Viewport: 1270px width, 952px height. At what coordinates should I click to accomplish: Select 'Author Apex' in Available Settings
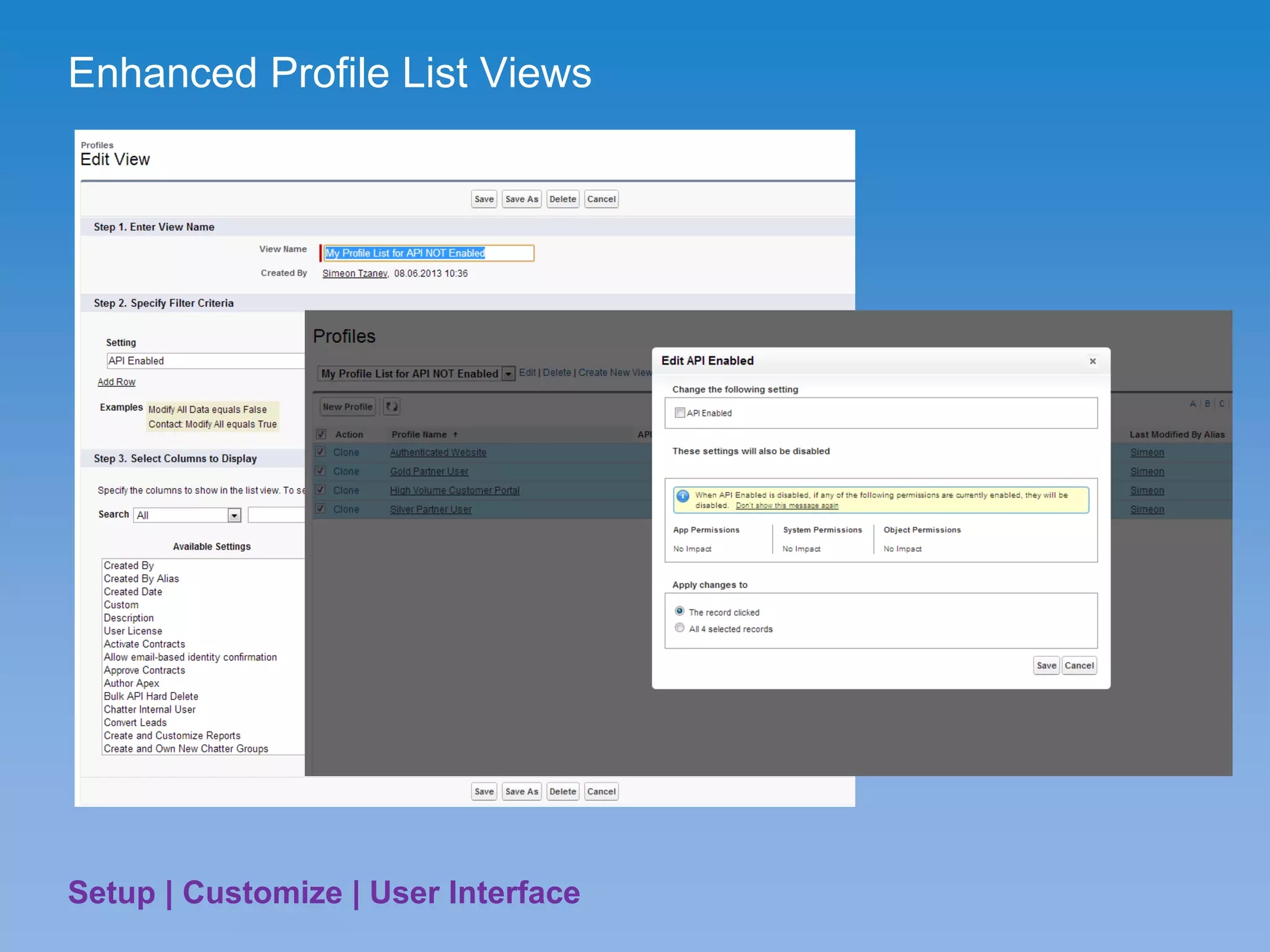(131, 683)
